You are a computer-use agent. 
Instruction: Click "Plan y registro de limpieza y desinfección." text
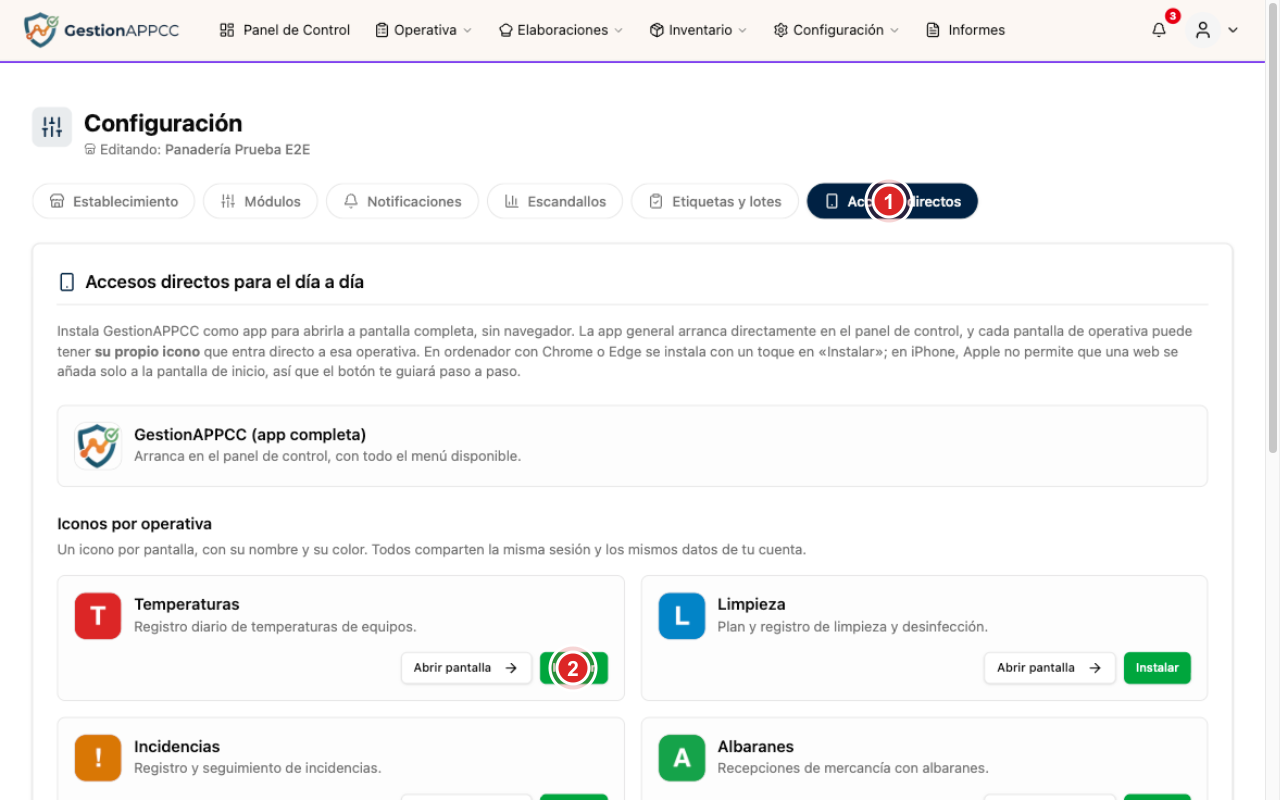click(x=853, y=627)
